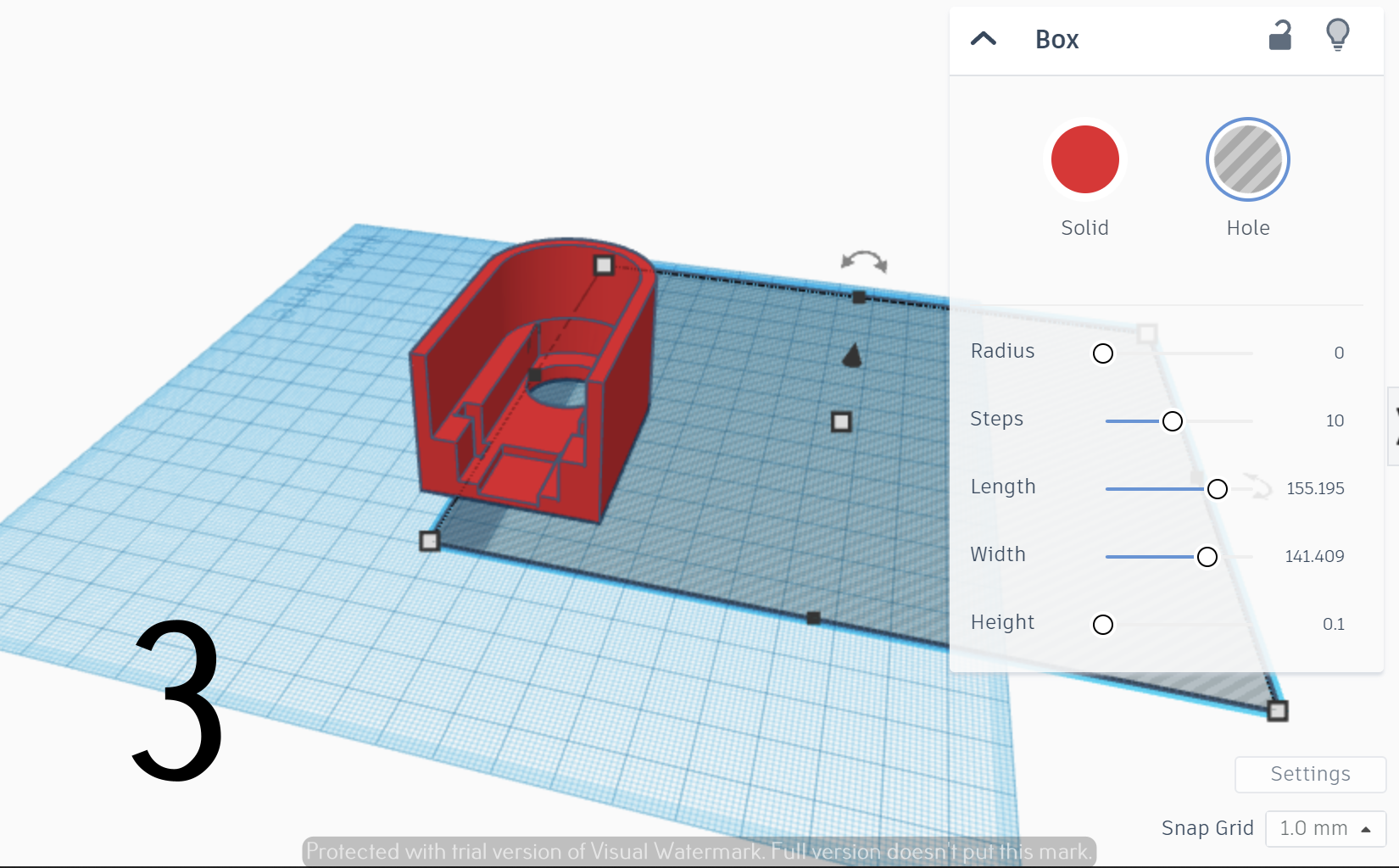The width and height of the screenshot is (1399, 868).
Task: Click the Snap Grid label
Action: tap(1207, 828)
